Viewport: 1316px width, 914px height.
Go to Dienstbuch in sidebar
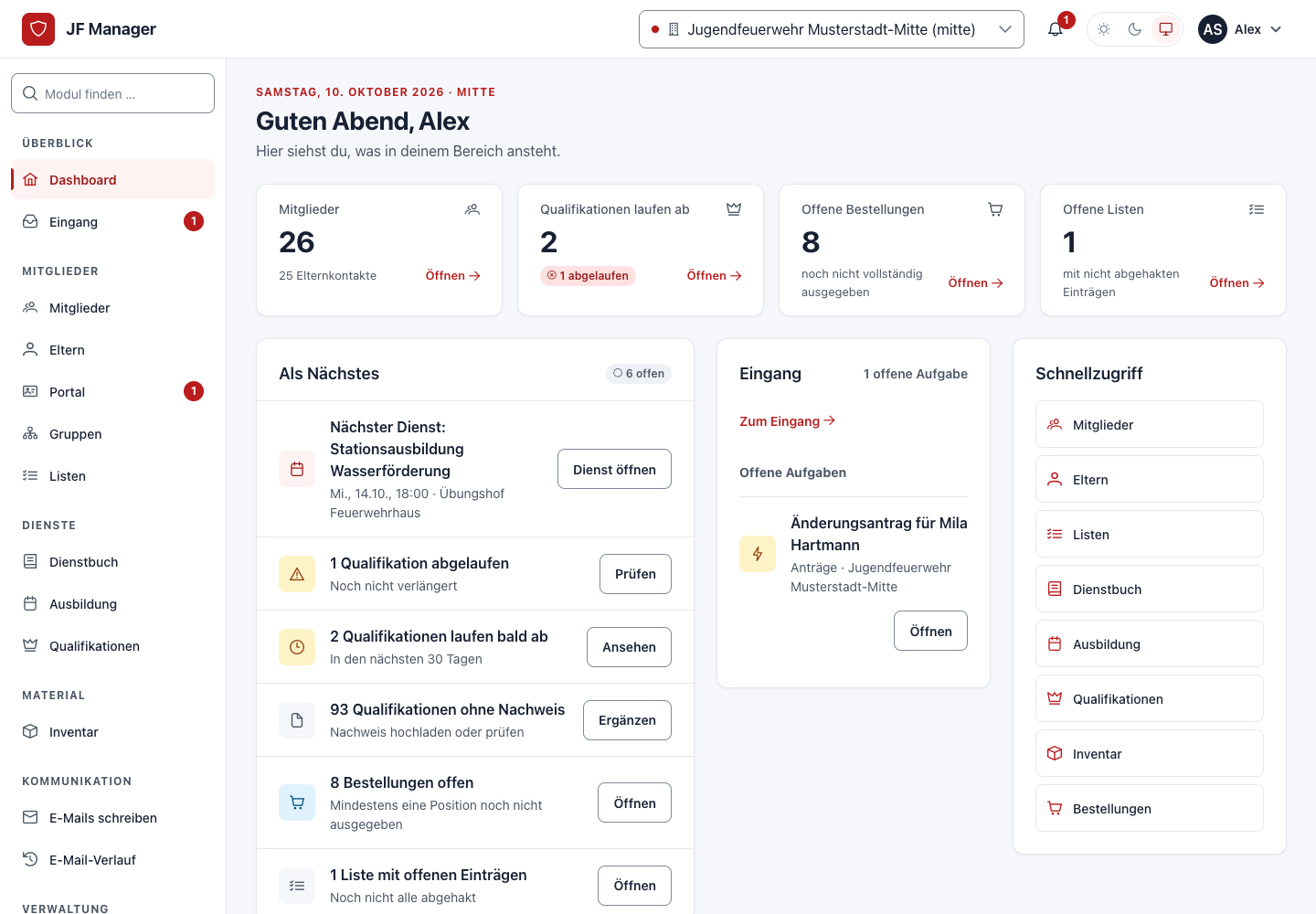tap(113, 561)
